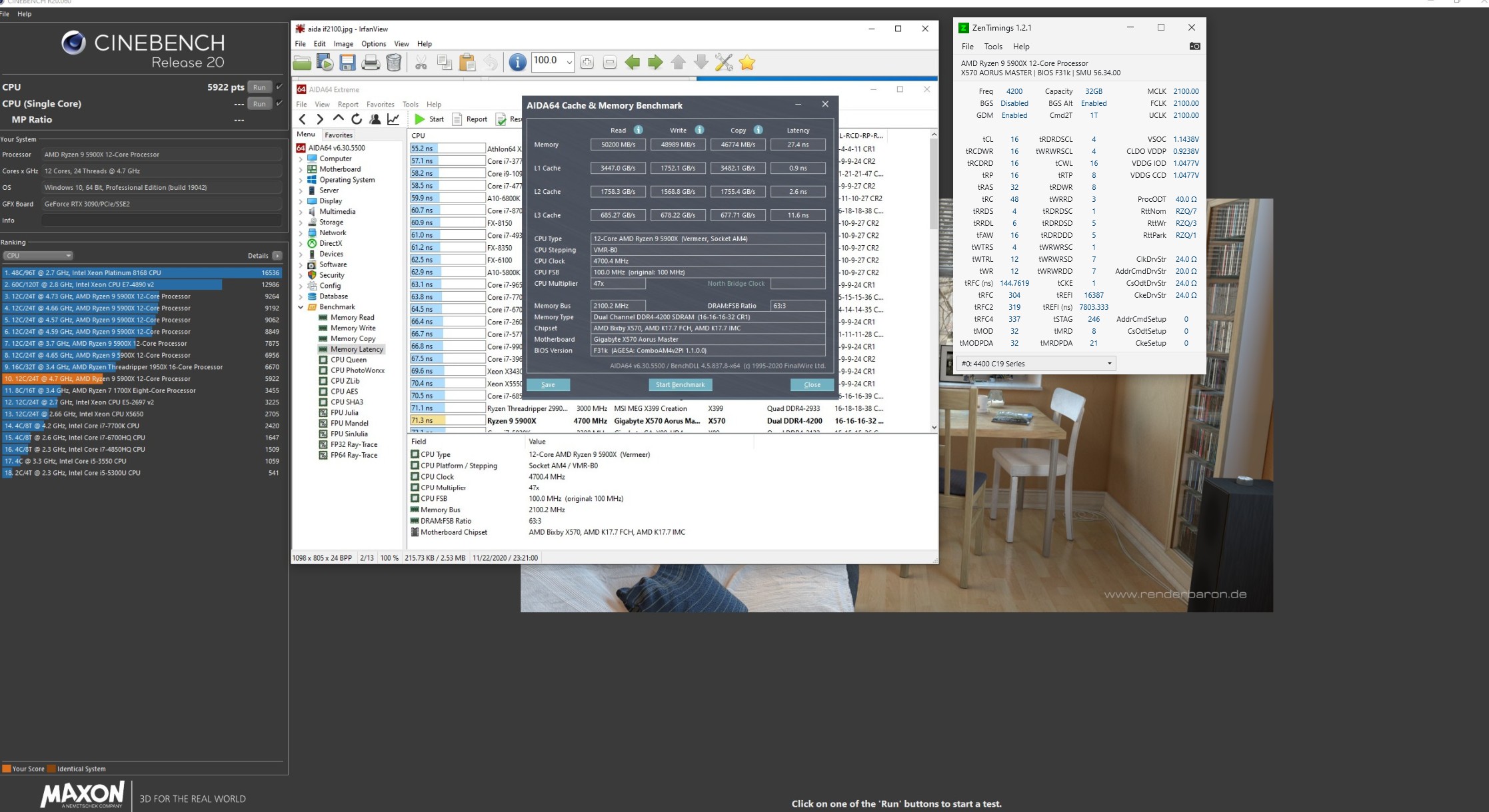Screen dimensions: 1489x812
Task: Print image via IrfanView printer icon
Action: pyautogui.click(x=371, y=63)
